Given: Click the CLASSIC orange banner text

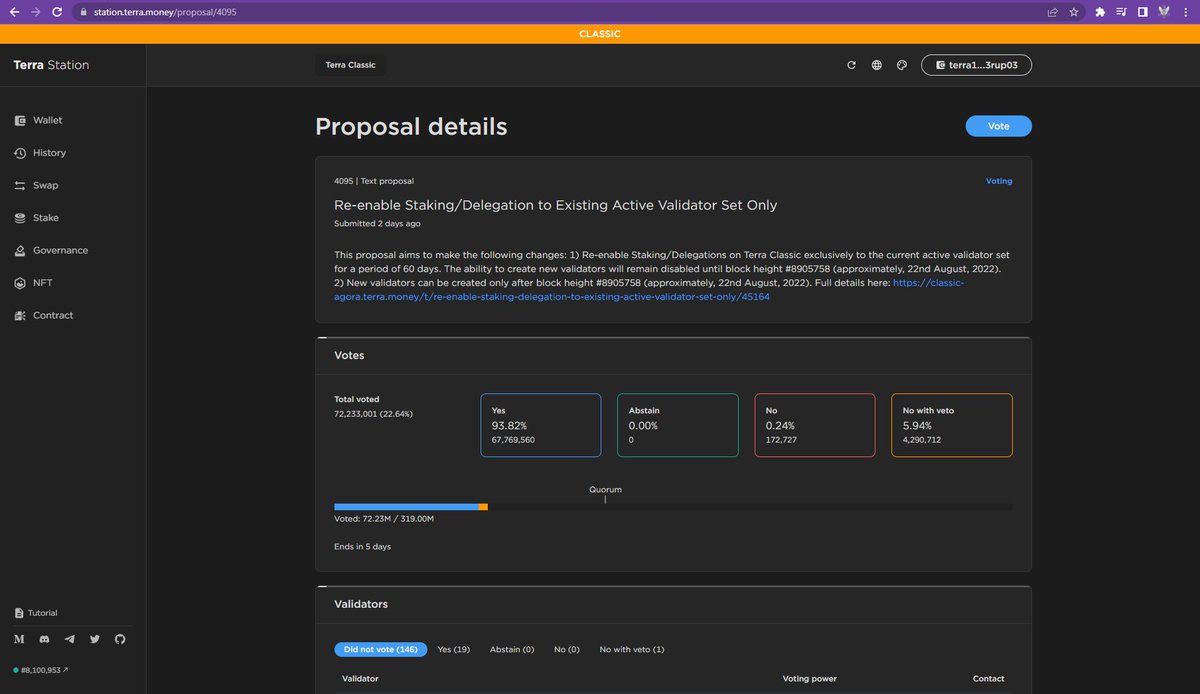Looking at the screenshot, I should pos(600,34).
